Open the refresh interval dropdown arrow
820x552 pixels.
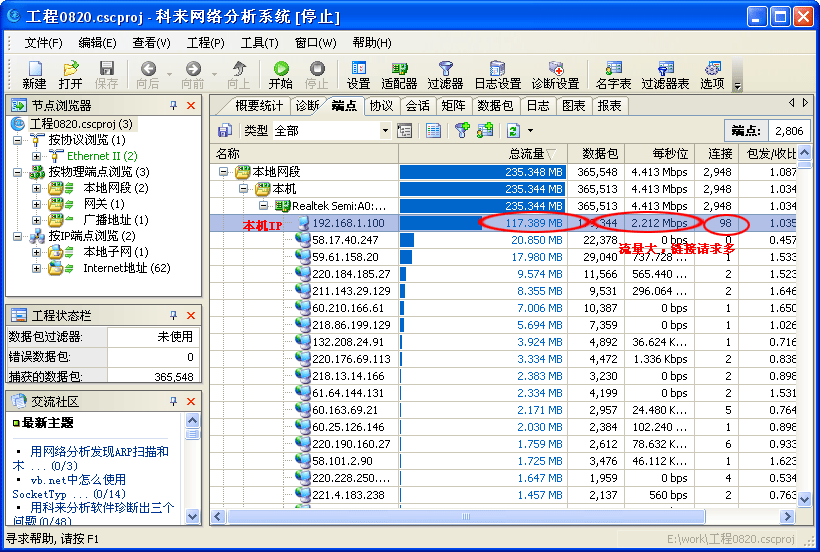(x=530, y=131)
